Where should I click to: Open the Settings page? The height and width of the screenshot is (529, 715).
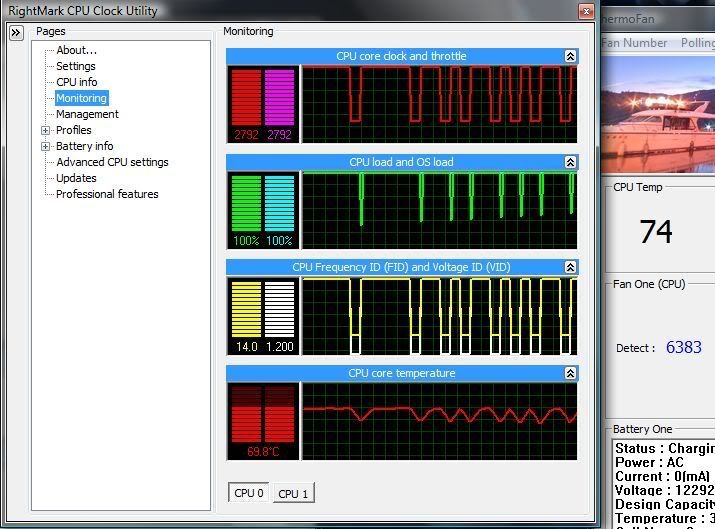[x=75, y=66]
